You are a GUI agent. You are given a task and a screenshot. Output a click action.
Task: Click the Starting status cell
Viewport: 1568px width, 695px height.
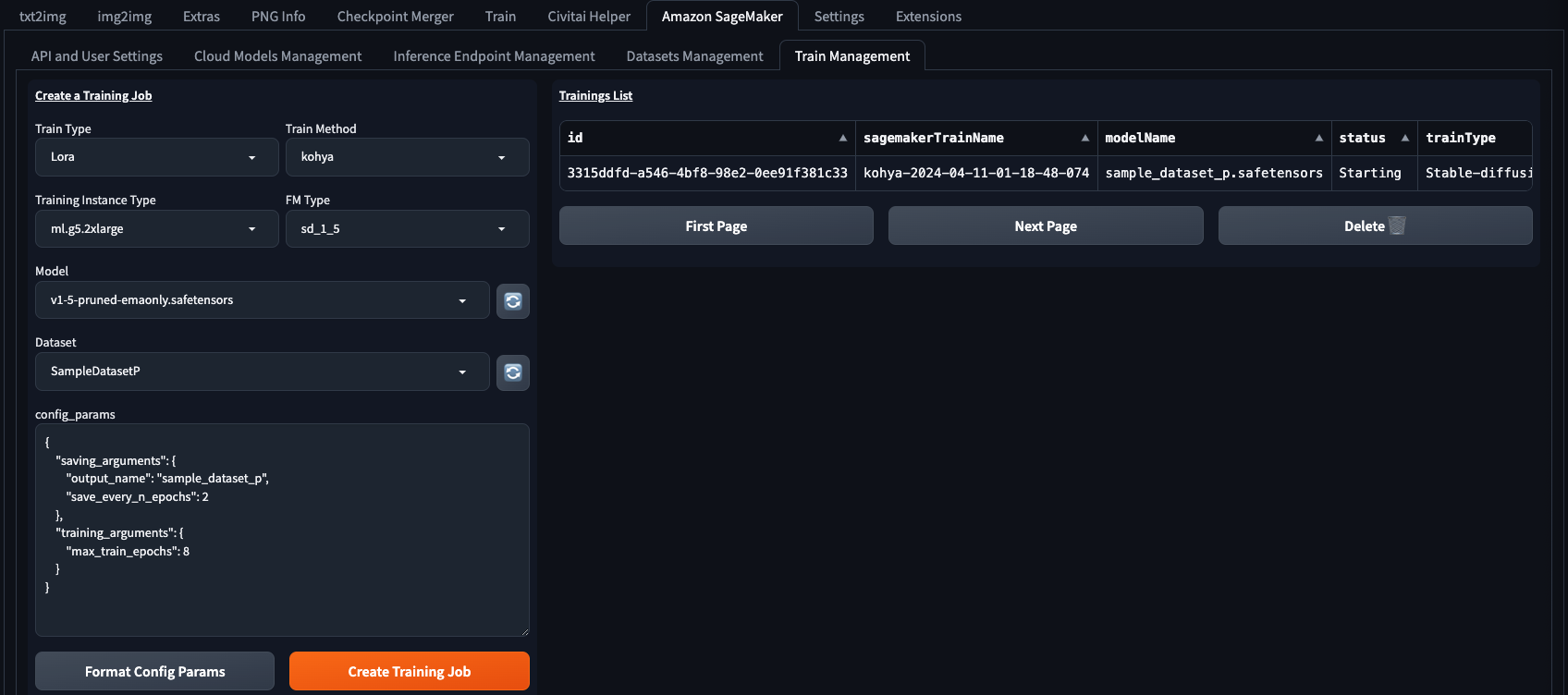1375,173
